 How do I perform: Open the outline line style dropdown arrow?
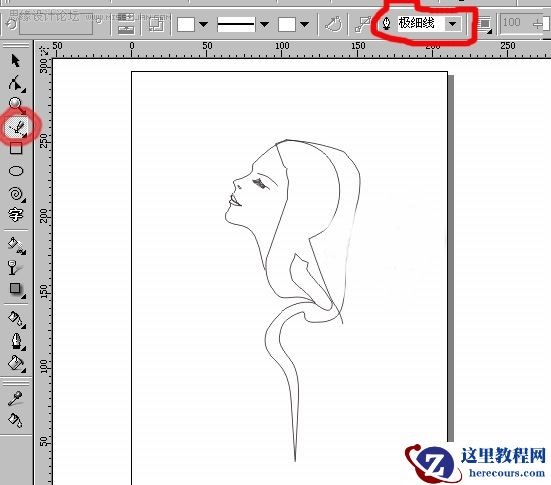tap(264, 24)
